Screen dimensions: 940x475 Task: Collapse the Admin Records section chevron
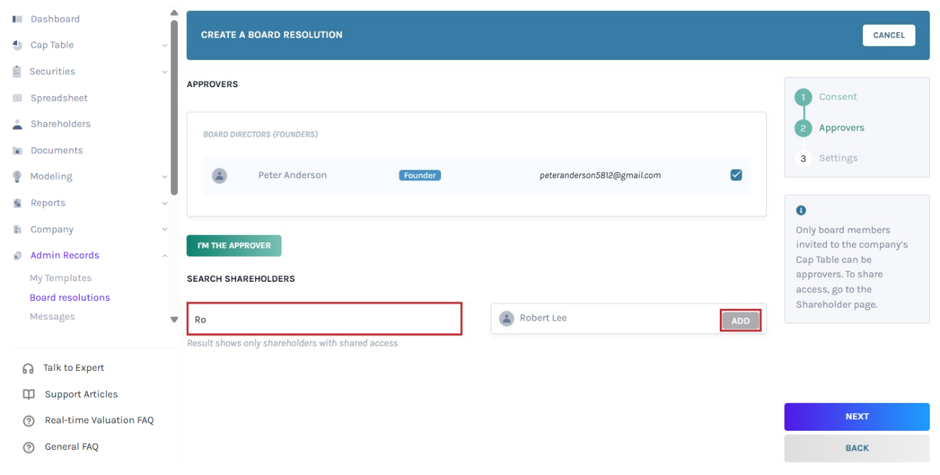164,256
